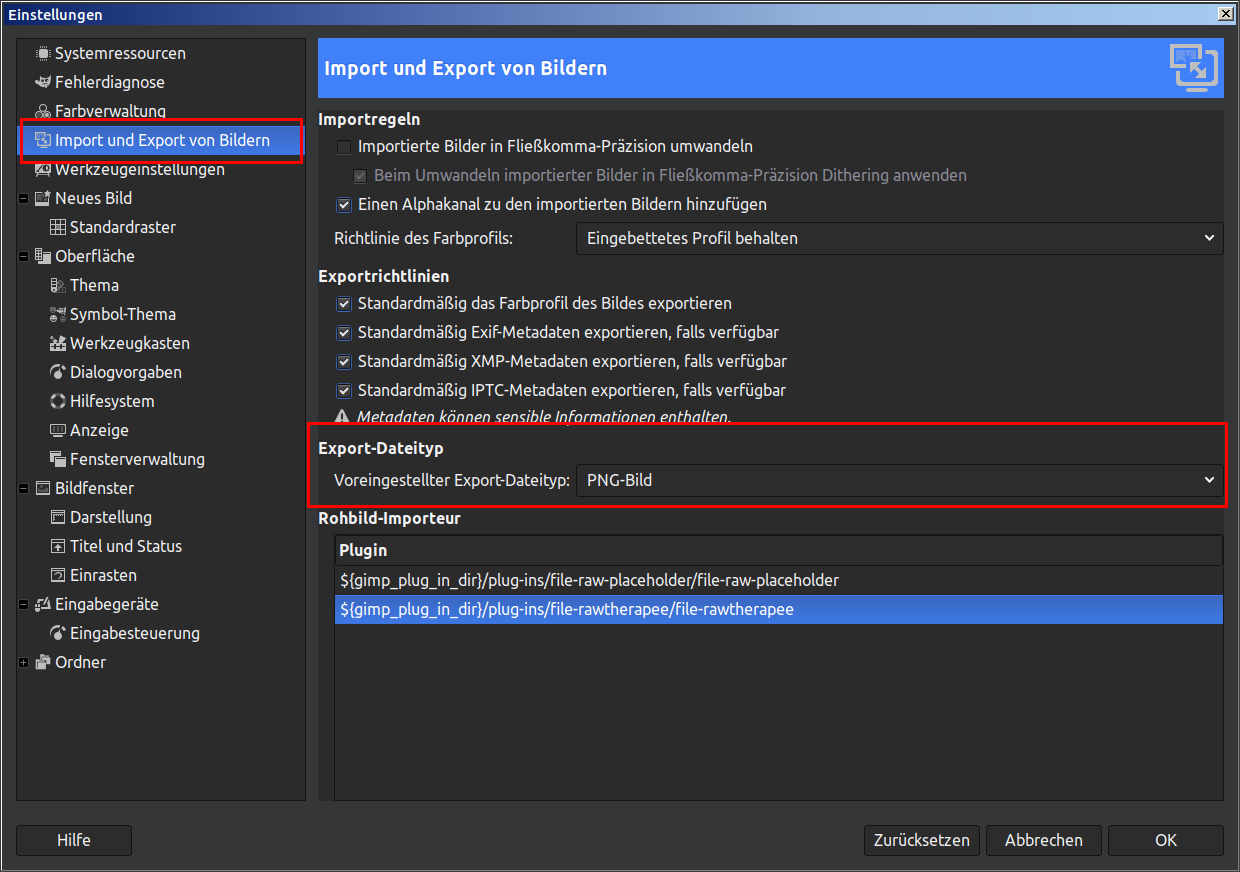Click the Werkzeugkasten icon in the tree
The image size is (1240, 872).
tap(58, 344)
